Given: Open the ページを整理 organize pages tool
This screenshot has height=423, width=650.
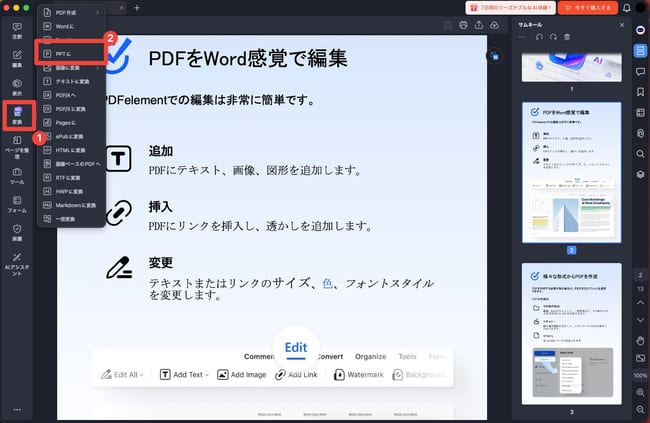Looking at the screenshot, I should point(17,147).
